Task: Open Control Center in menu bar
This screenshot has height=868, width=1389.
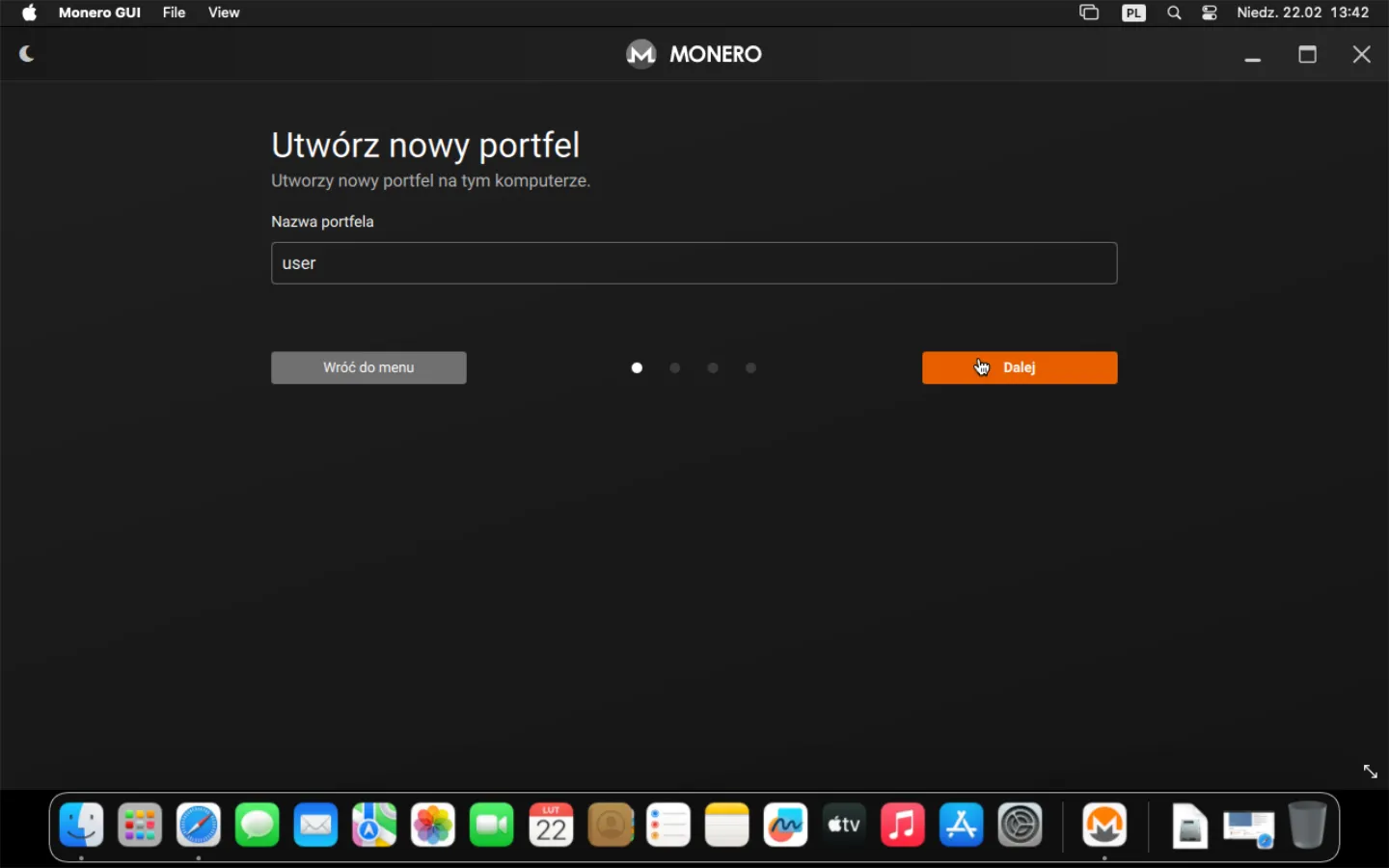Action: (1210, 13)
